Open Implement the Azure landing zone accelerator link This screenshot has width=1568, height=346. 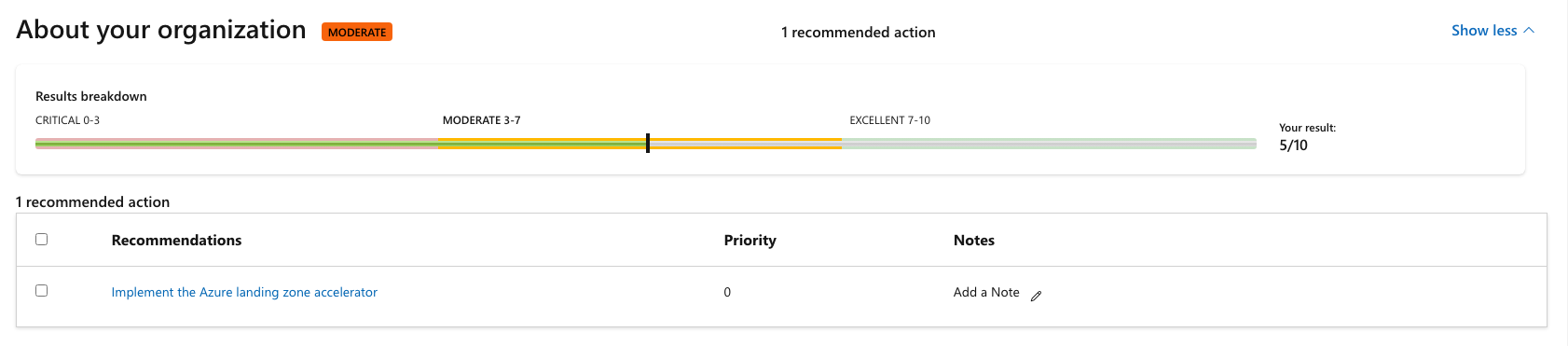point(244,292)
